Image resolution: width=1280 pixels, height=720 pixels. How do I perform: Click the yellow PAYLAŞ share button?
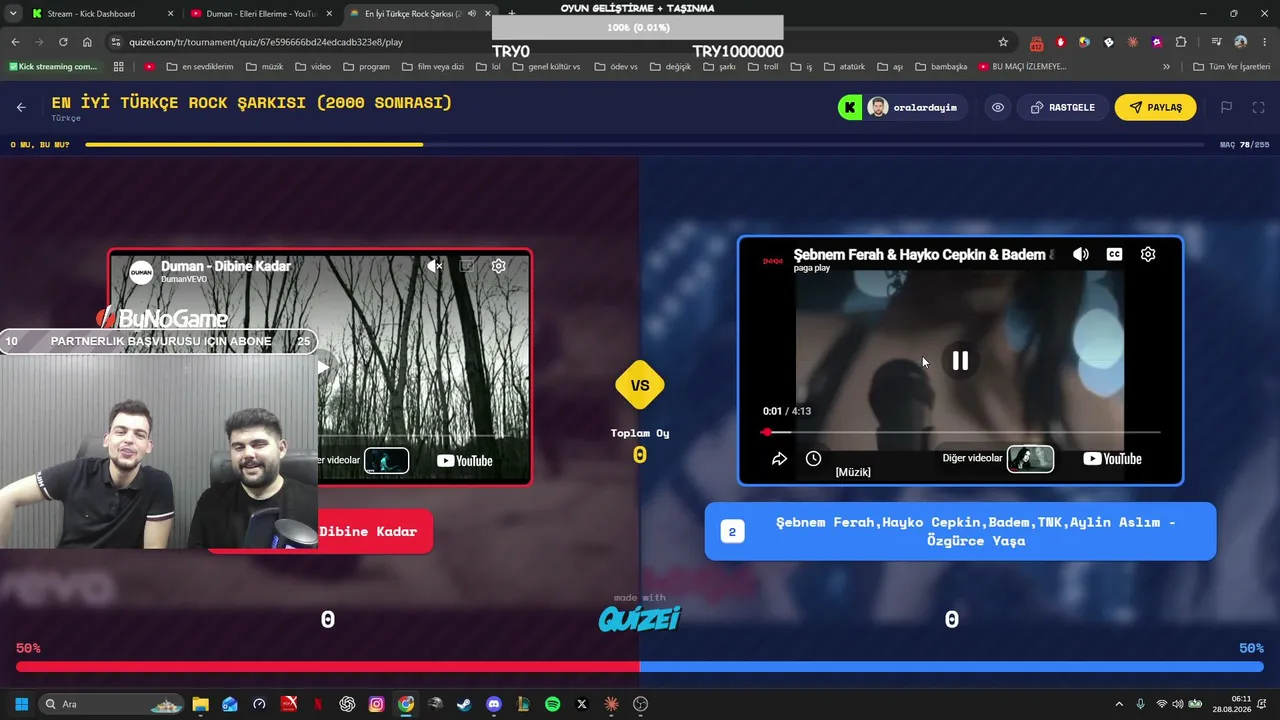coord(1155,107)
